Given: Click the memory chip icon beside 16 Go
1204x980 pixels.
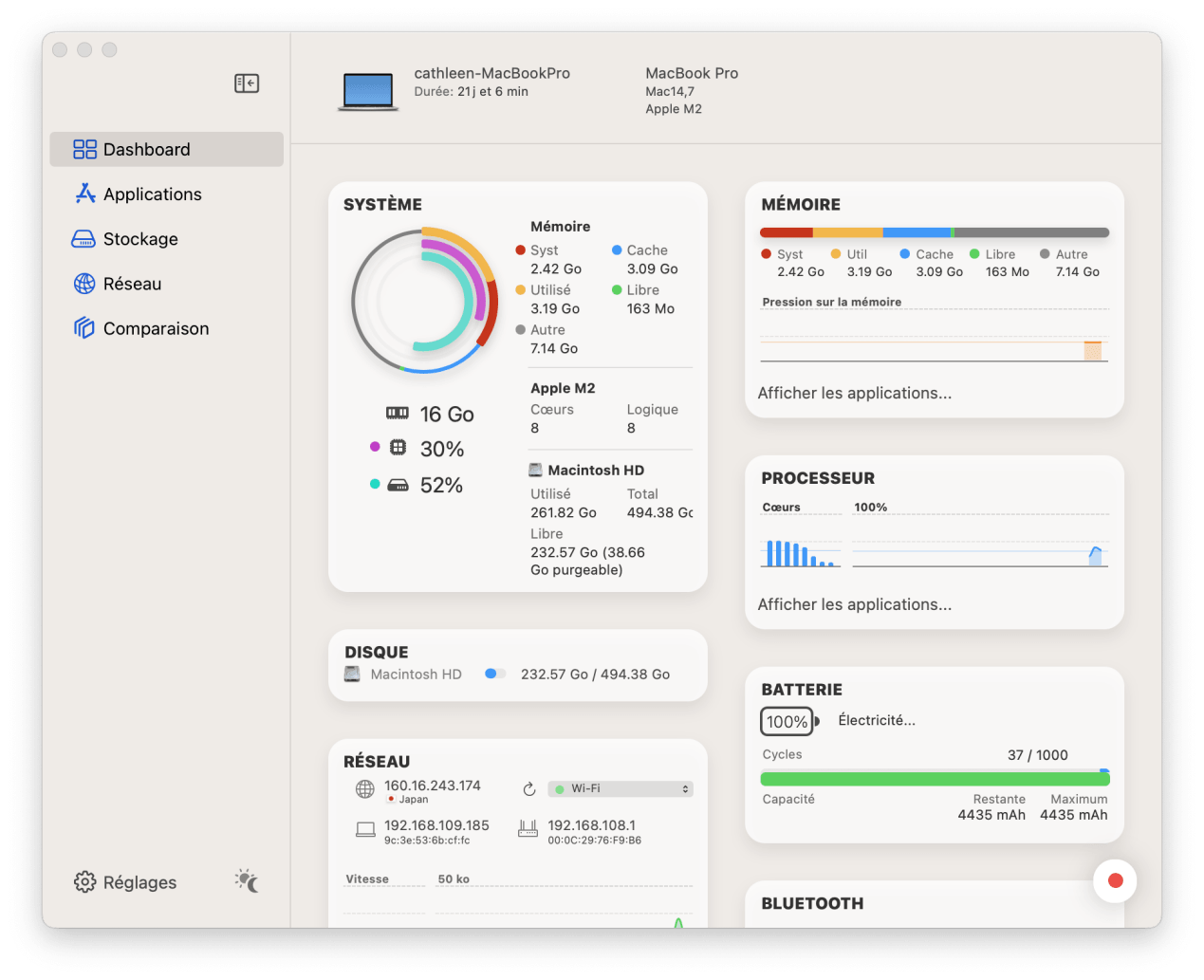Looking at the screenshot, I should (x=398, y=413).
